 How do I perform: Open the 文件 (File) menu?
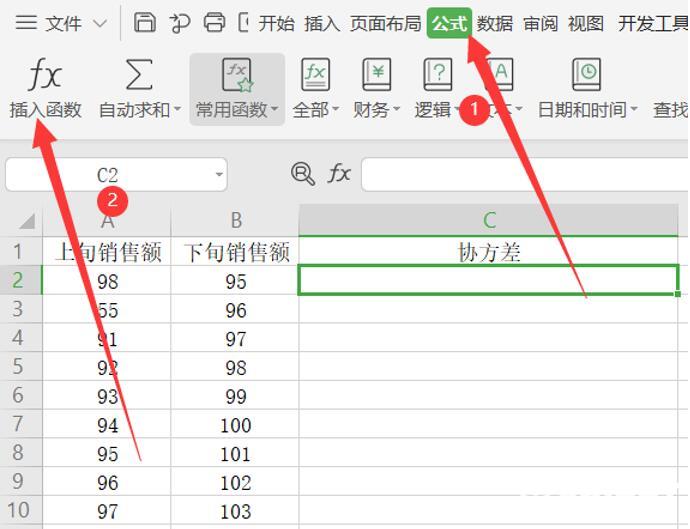pos(63,23)
